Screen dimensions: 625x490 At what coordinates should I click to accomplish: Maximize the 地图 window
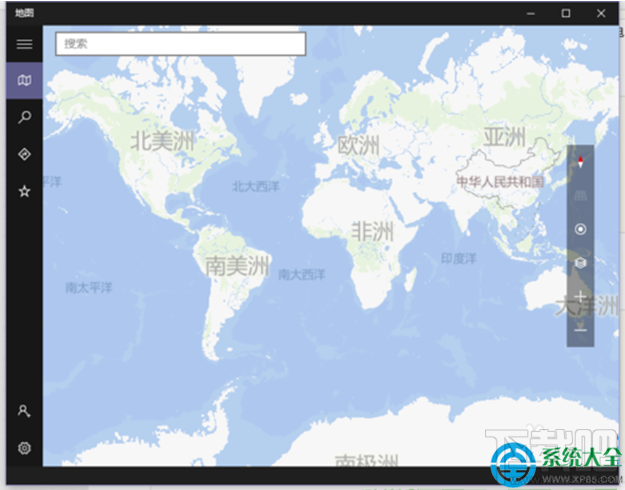566,14
